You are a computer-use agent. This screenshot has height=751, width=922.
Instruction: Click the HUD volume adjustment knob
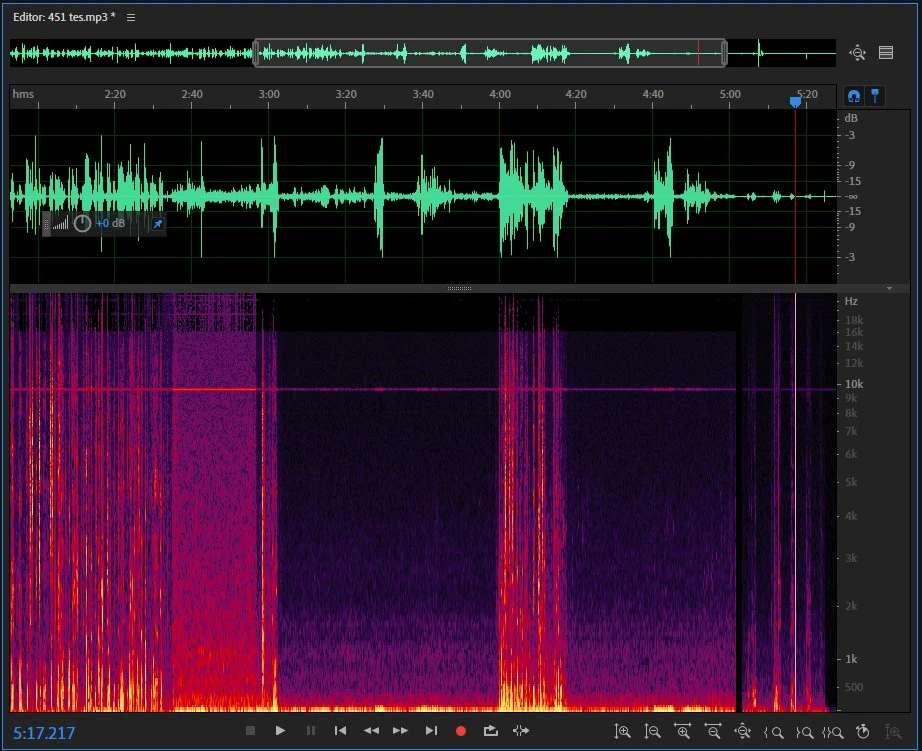coord(83,223)
